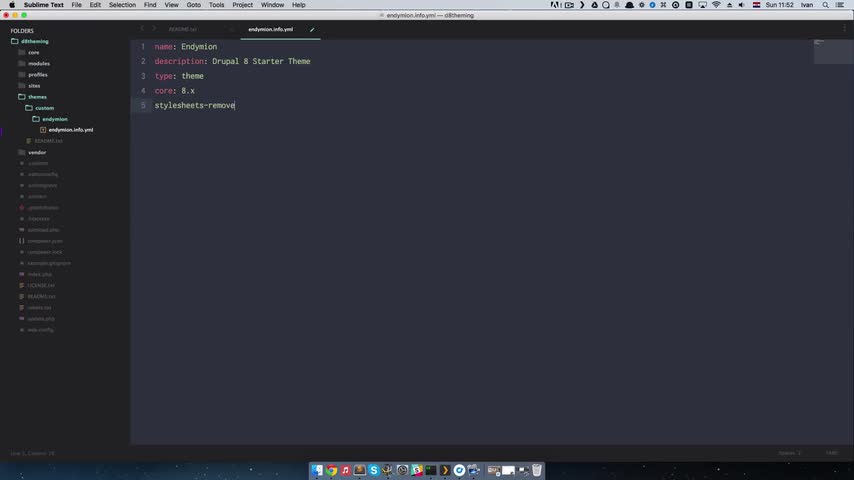Screen dimensions: 854x480
Task: Open Skype from the dock
Action: 374,470
